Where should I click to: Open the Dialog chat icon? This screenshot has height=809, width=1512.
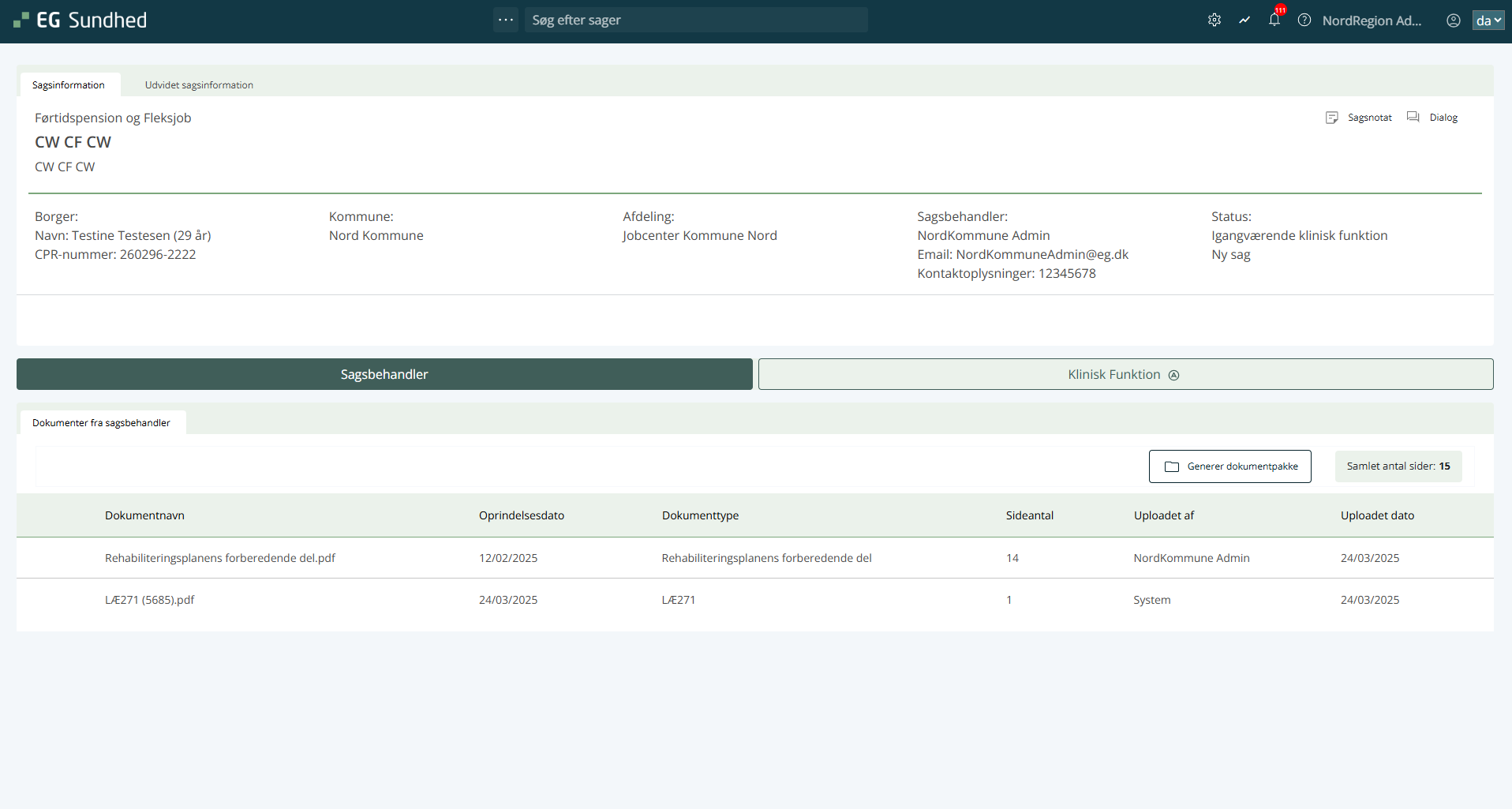tap(1413, 118)
